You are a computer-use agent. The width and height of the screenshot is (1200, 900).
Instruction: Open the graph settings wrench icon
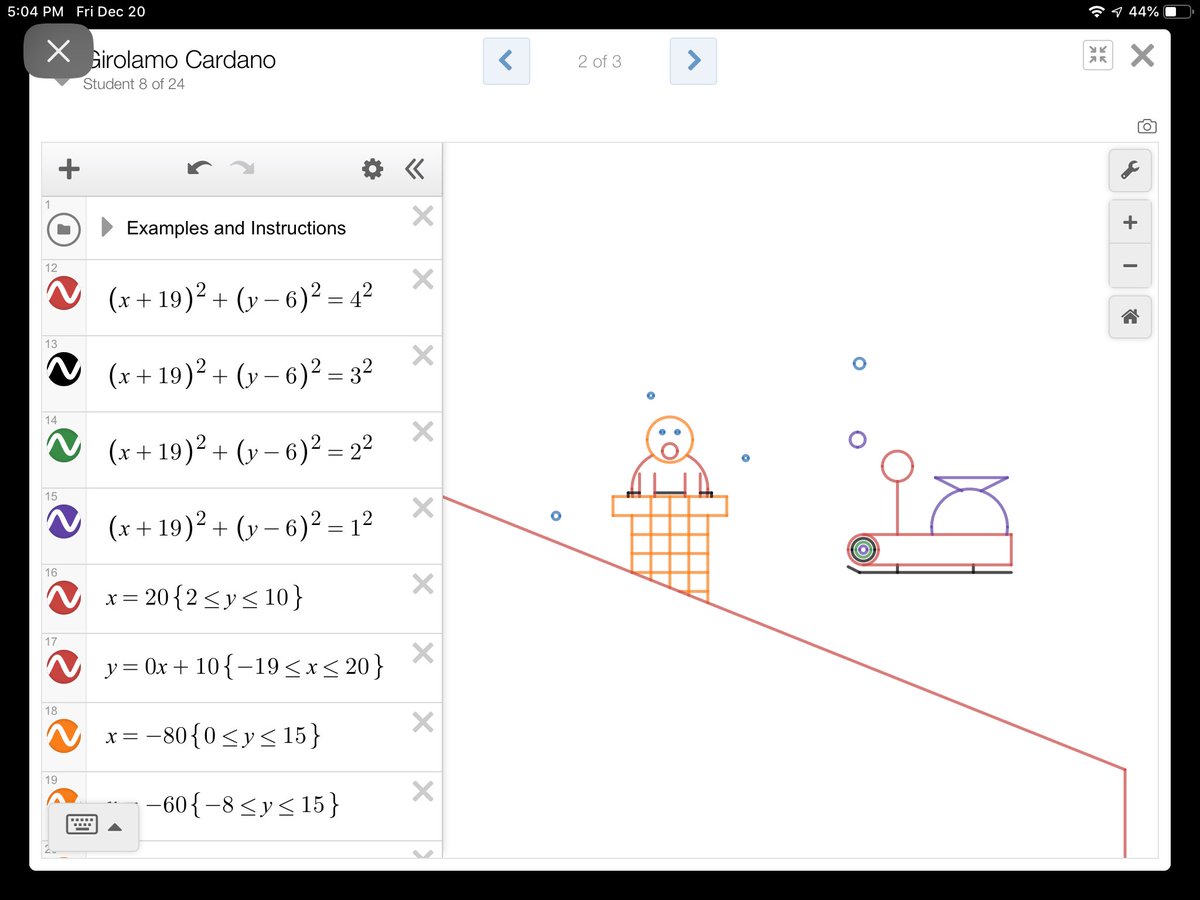(1129, 170)
